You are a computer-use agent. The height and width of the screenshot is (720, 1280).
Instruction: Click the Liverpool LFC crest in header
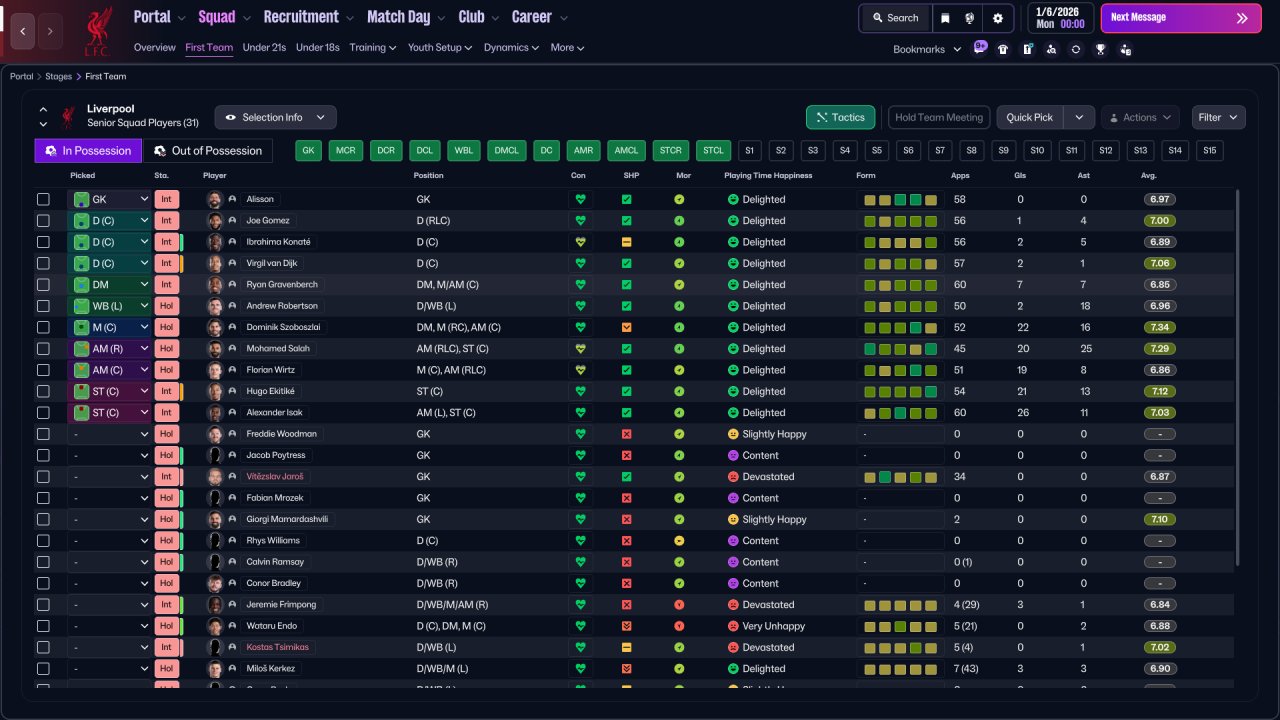click(98, 30)
